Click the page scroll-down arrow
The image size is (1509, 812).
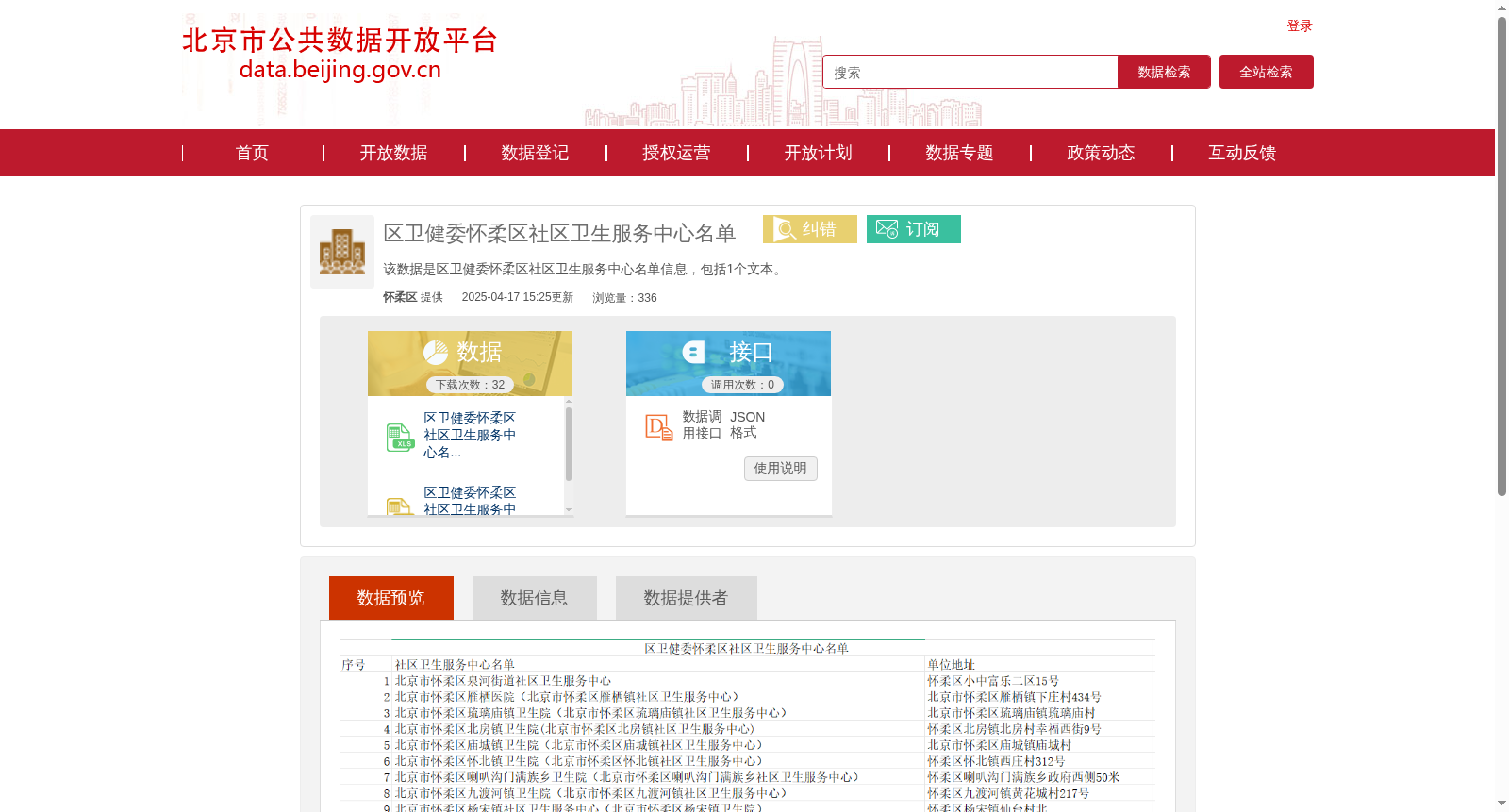(1501, 804)
